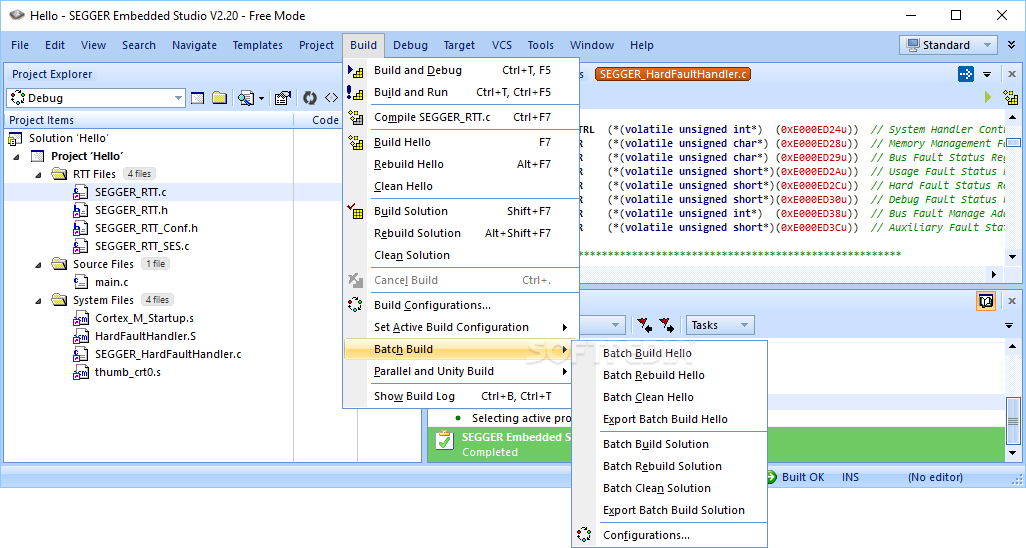
Task: Click the green run arrow icon in editor toolbar
Action: [988, 98]
